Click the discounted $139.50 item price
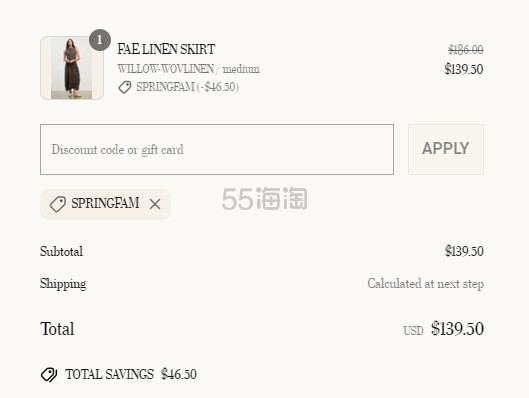The image size is (529, 398). [464, 69]
